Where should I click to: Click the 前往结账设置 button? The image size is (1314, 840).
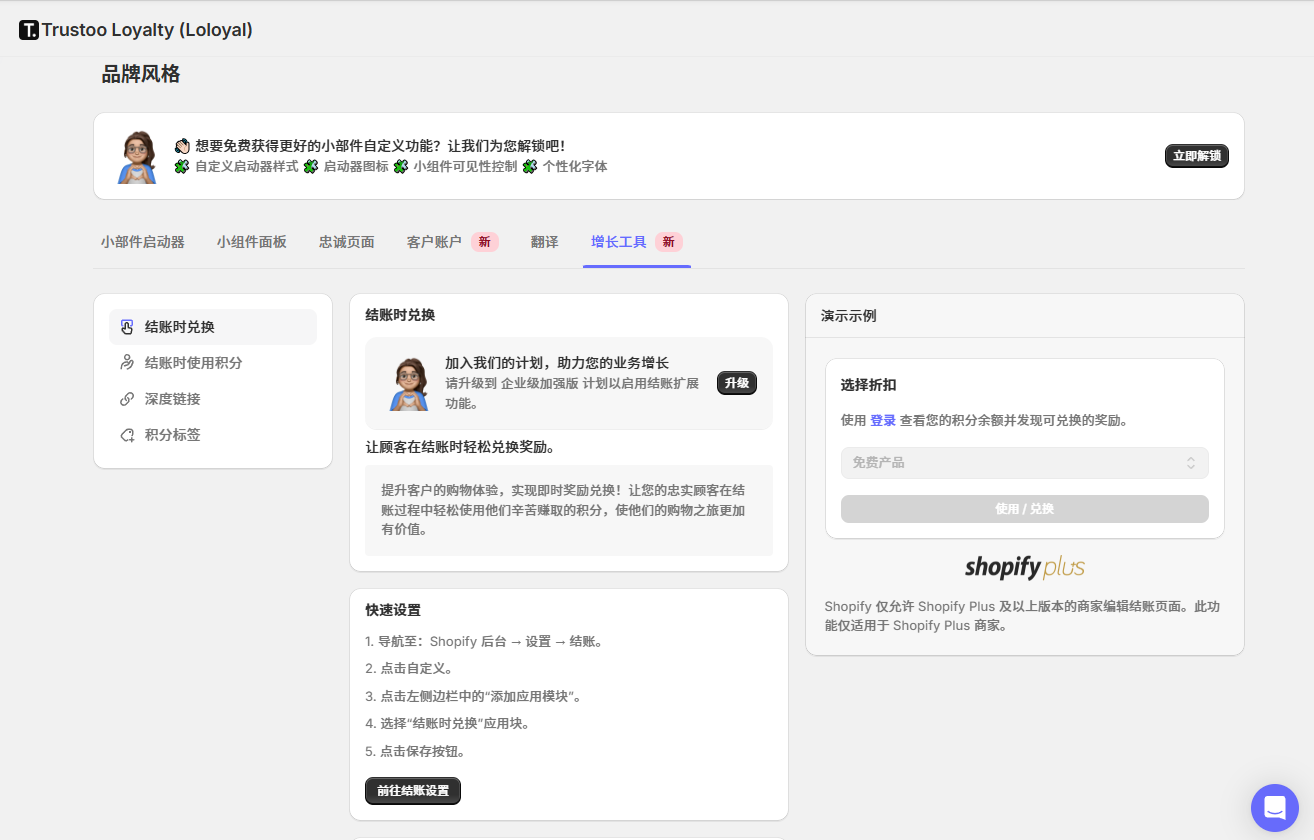[413, 791]
